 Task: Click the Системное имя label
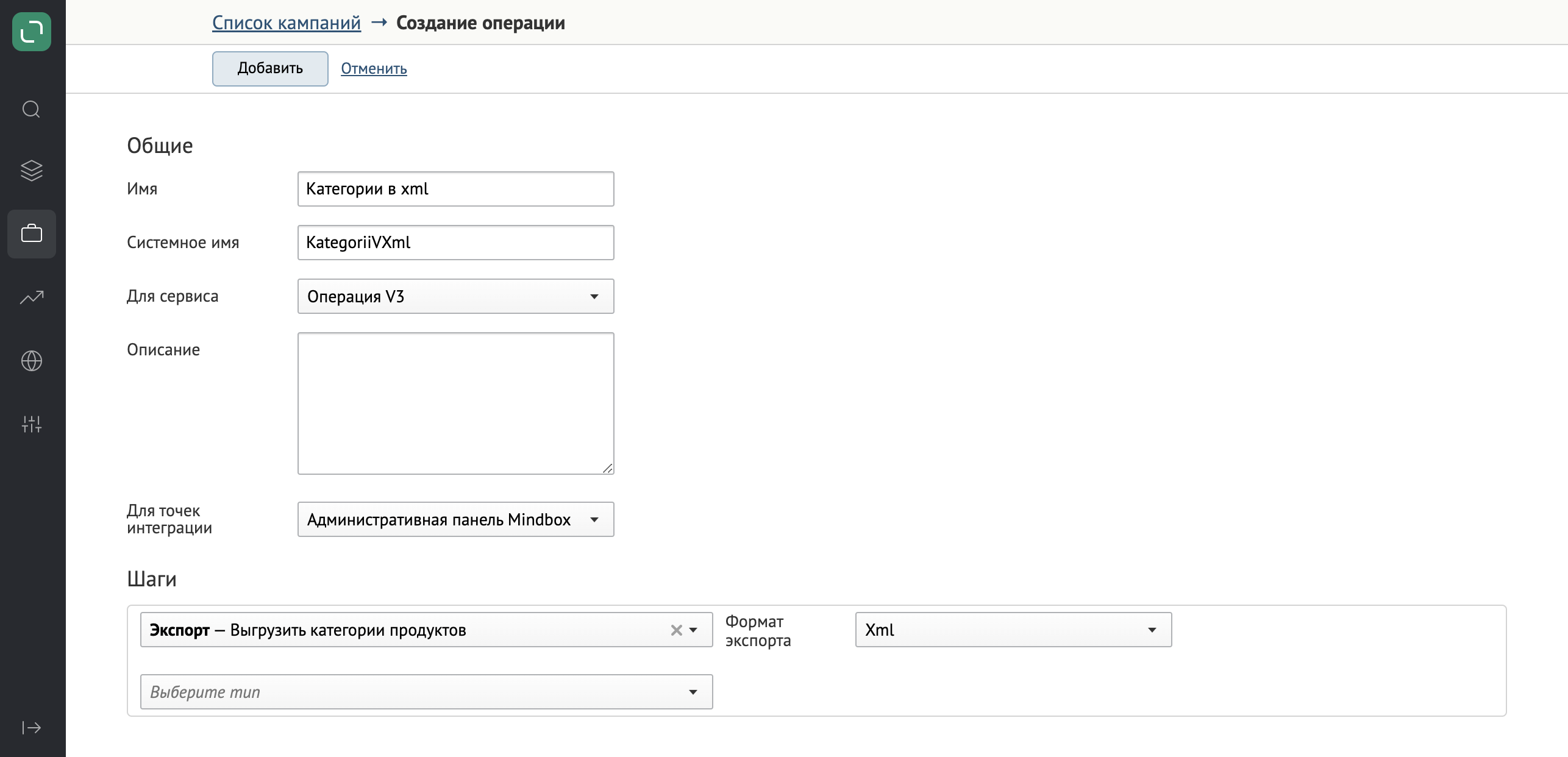click(183, 243)
